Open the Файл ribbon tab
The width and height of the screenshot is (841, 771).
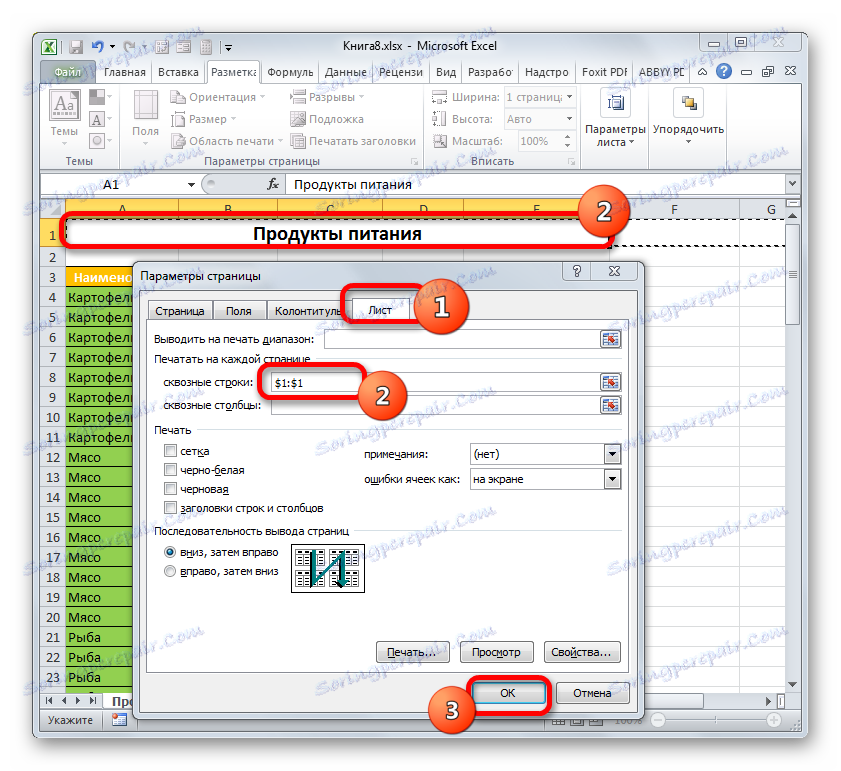coord(68,72)
